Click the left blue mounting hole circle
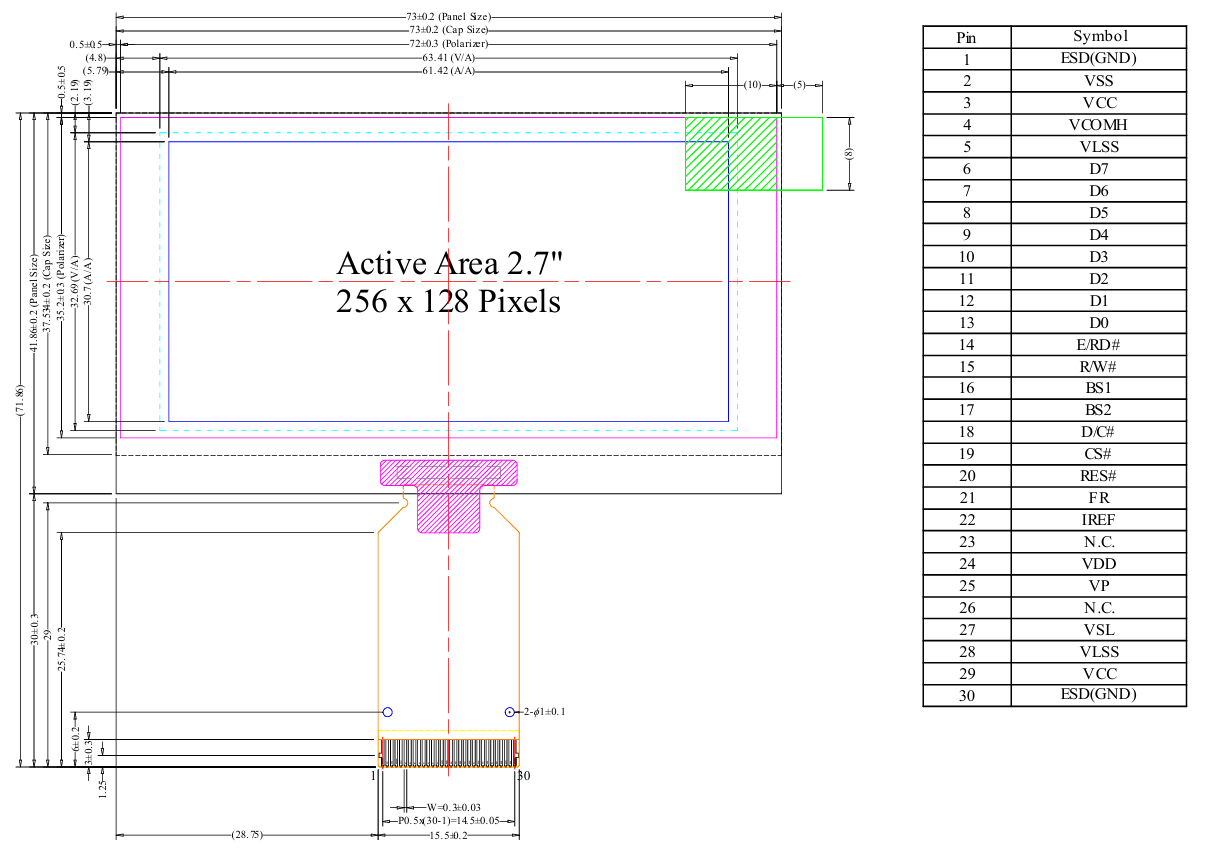 [388, 712]
